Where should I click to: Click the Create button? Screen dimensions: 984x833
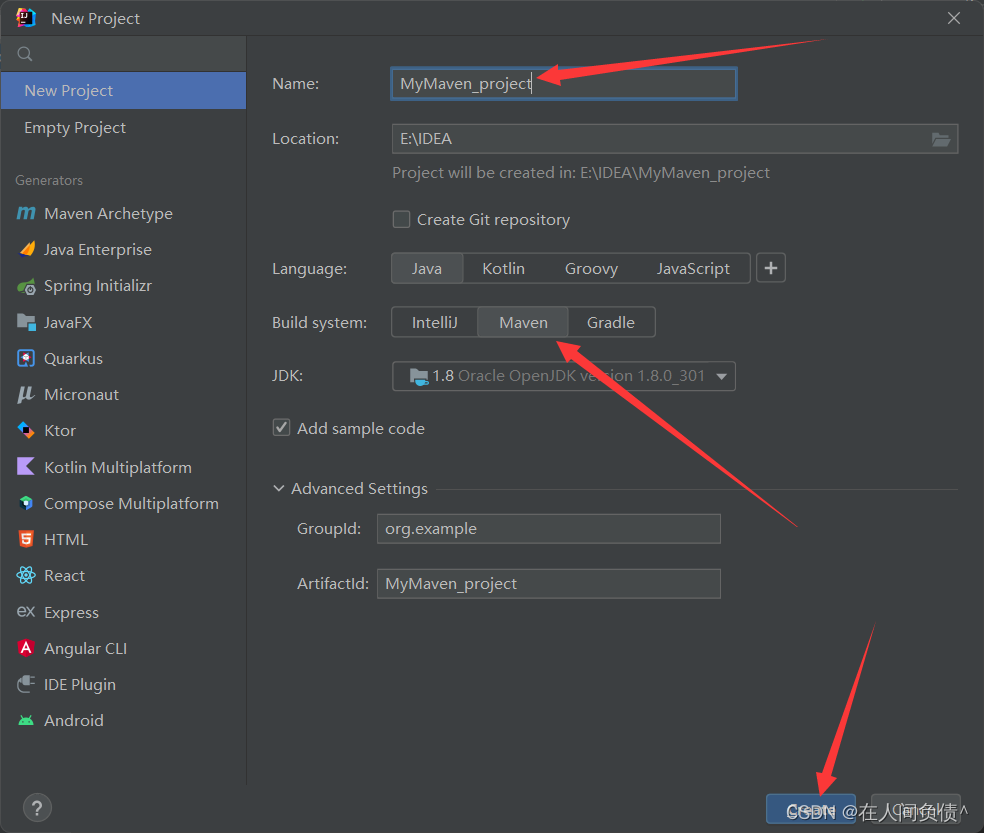click(x=811, y=810)
